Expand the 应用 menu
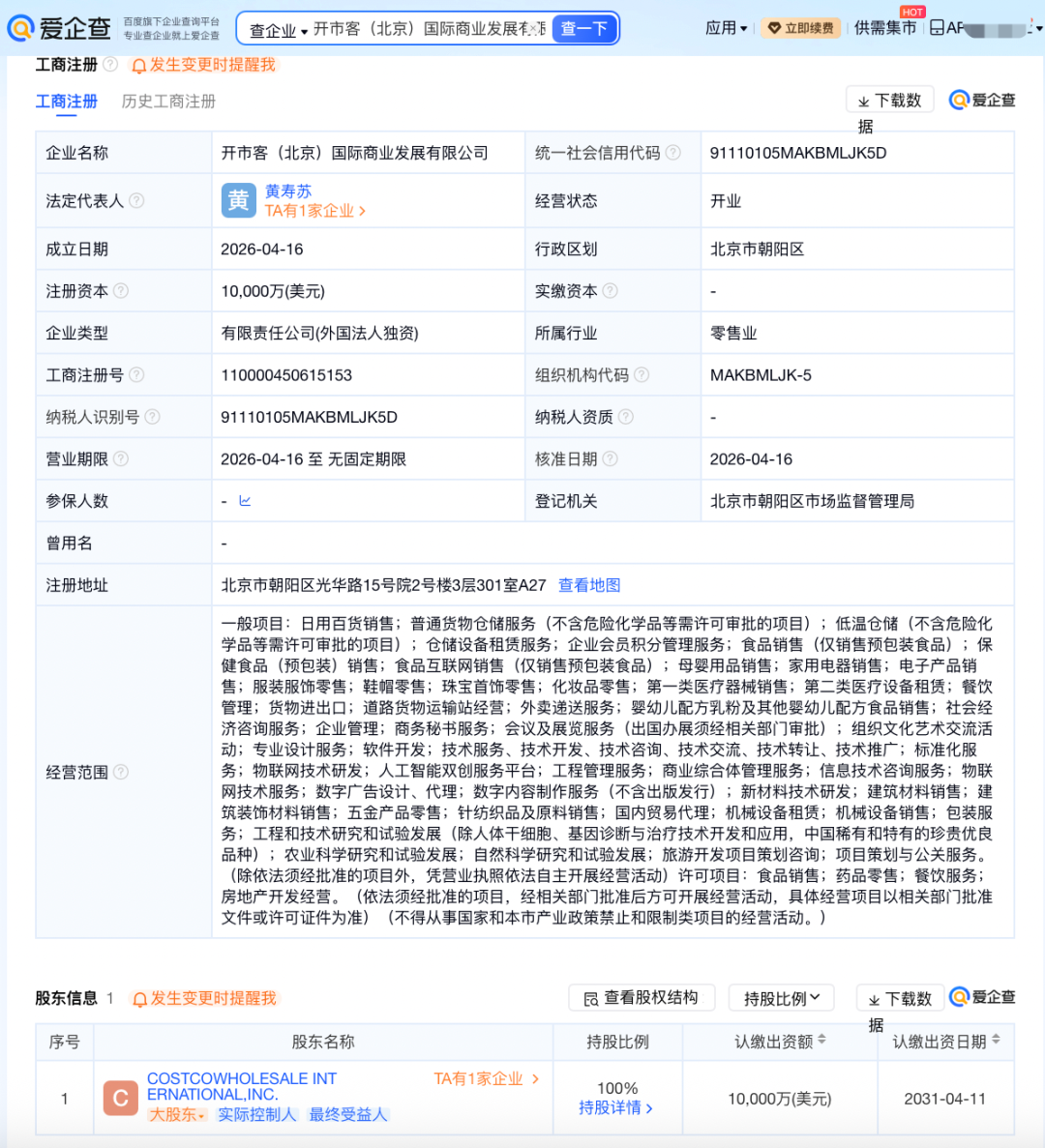This screenshot has width=1045, height=1148. pos(726,28)
